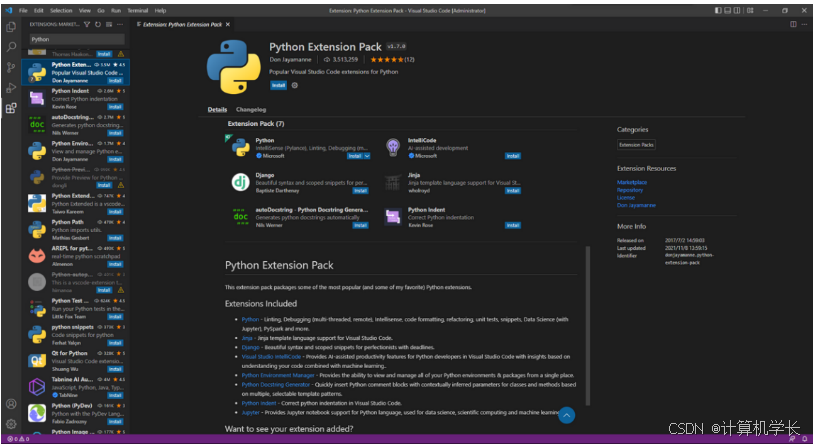Switch to the Details tab
Image resolution: width=813 pixels, height=445 pixels.
[x=217, y=109]
